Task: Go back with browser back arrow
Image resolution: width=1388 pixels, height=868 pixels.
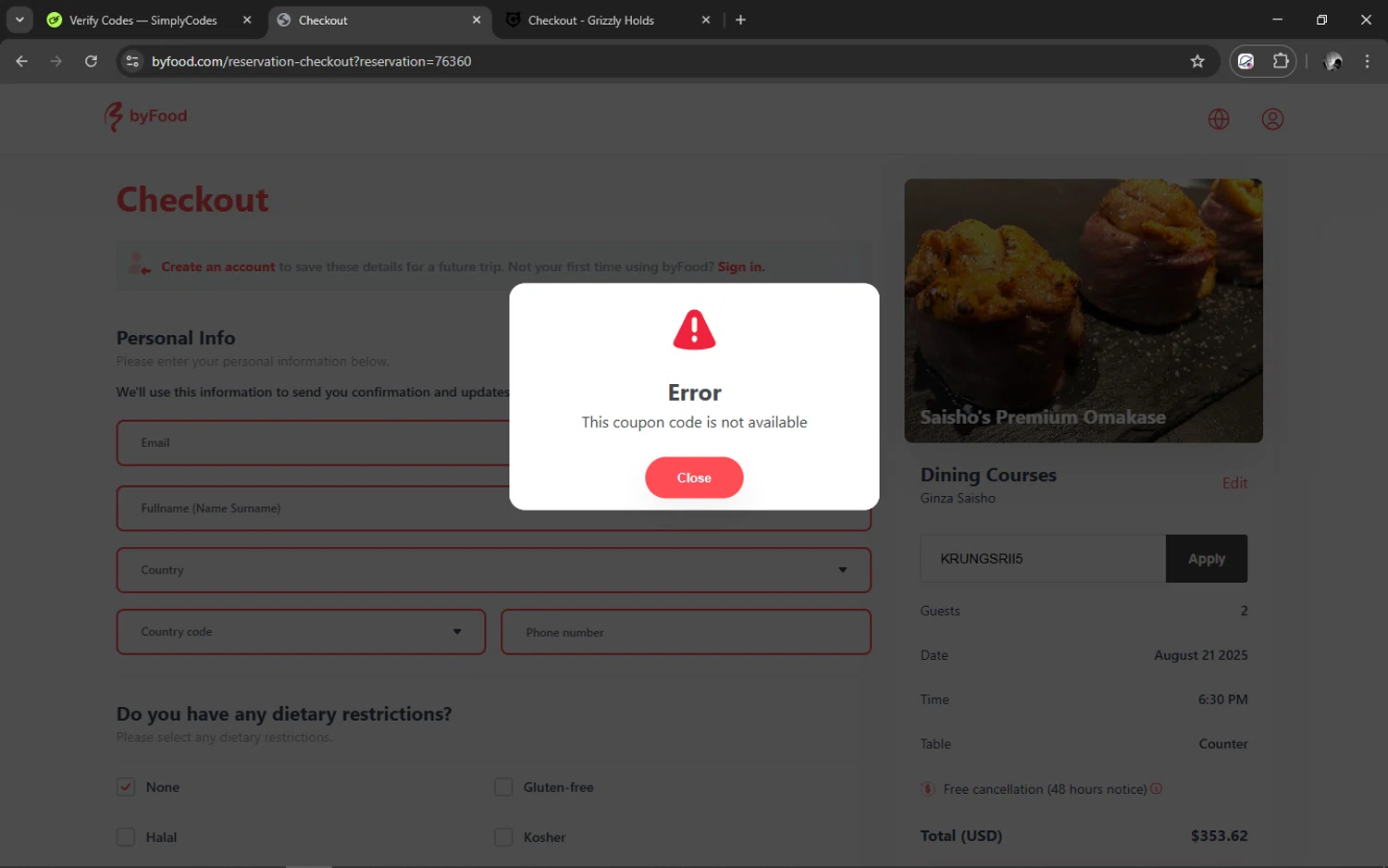Action: 22,61
